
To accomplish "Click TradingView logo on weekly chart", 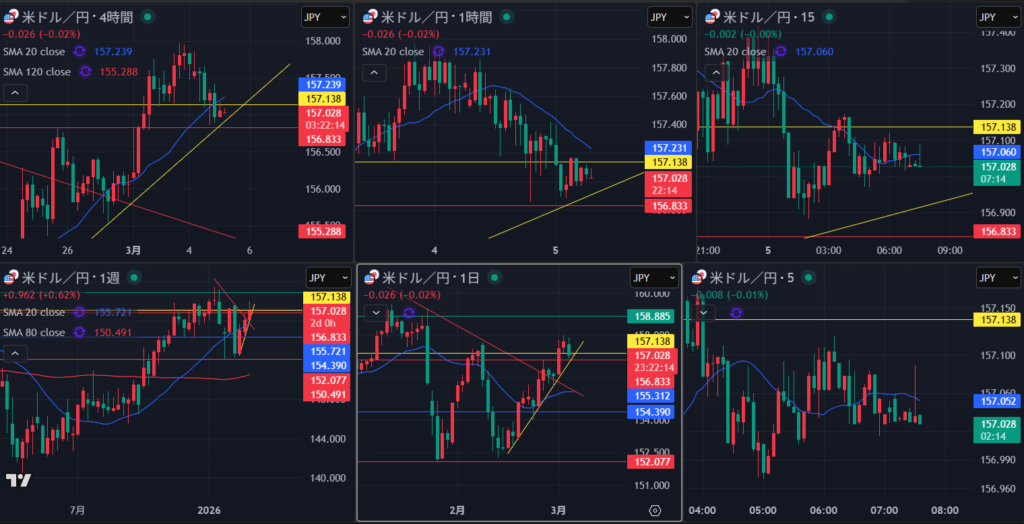I will tap(17, 481).
